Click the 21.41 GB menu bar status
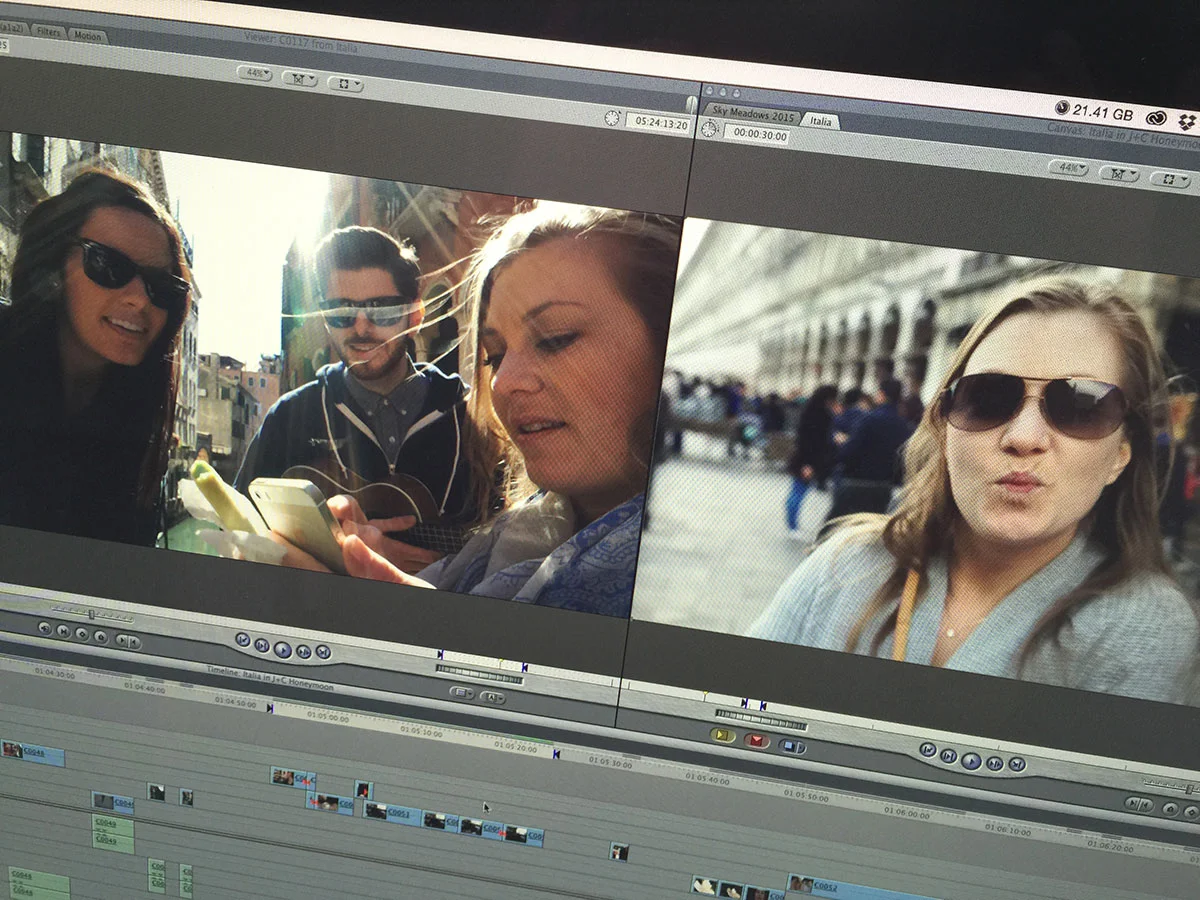This screenshot has height=900, width=1200. [1094, 113]
